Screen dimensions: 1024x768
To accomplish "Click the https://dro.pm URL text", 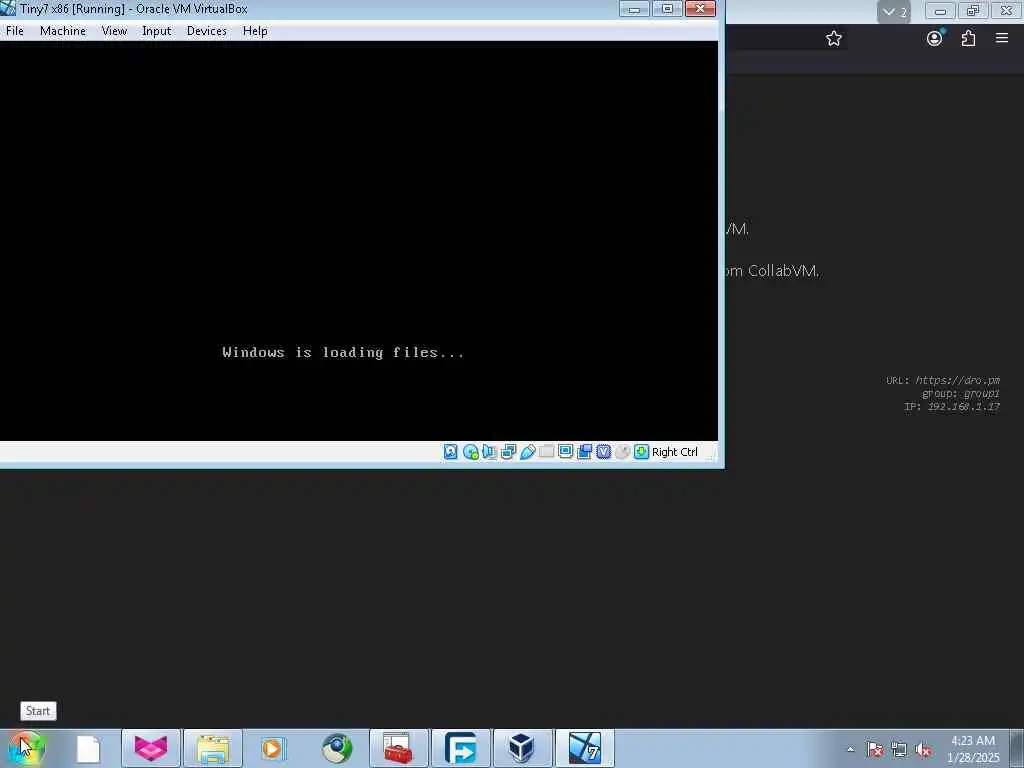I will [957, 380].
